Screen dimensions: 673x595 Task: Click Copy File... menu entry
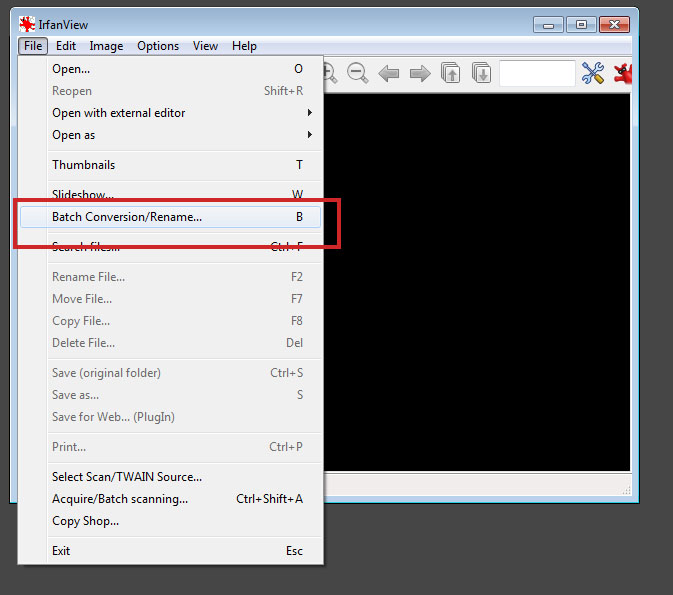point(170,321)
